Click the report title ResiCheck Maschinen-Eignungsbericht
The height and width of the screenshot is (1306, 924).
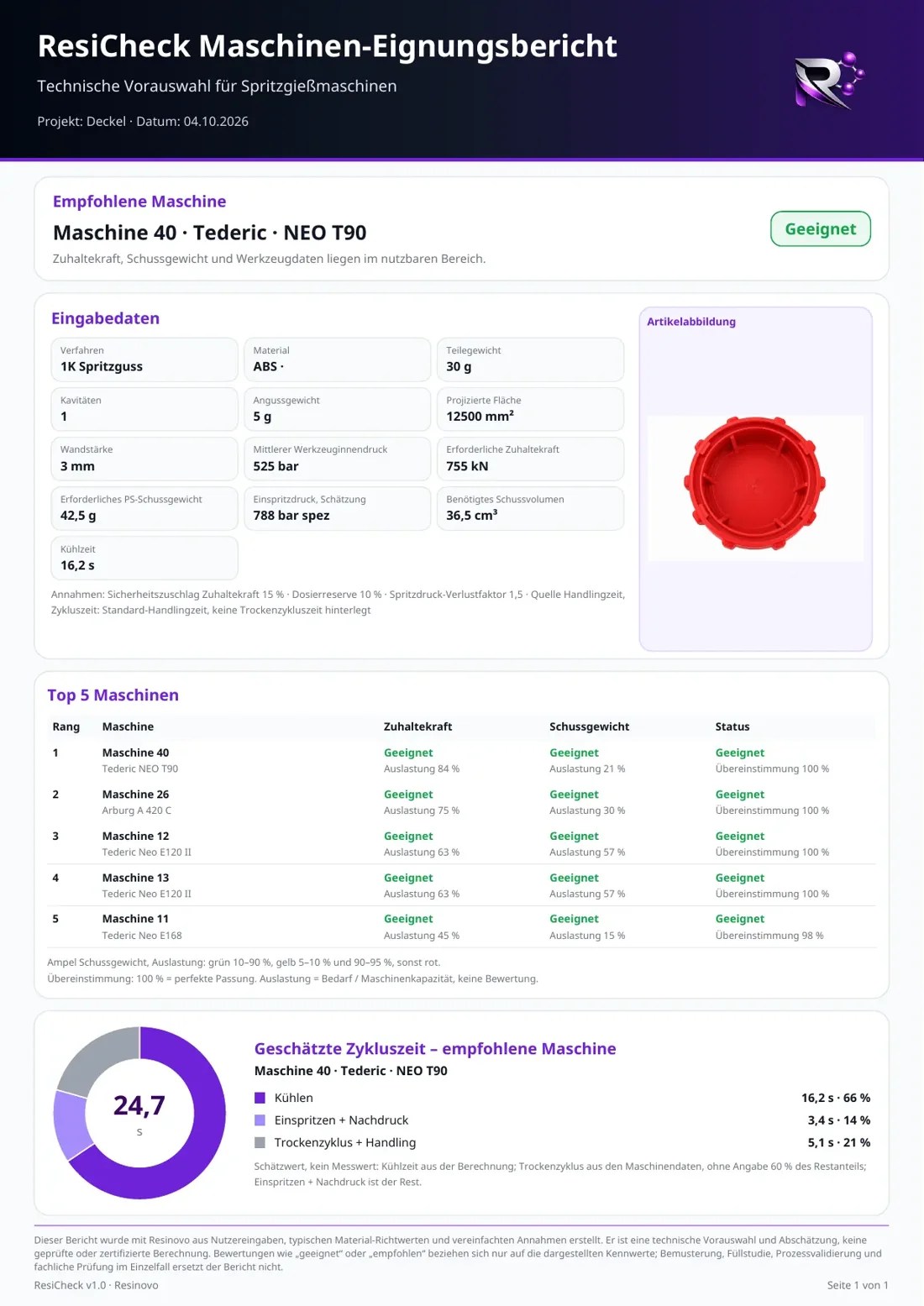(327, 46)
